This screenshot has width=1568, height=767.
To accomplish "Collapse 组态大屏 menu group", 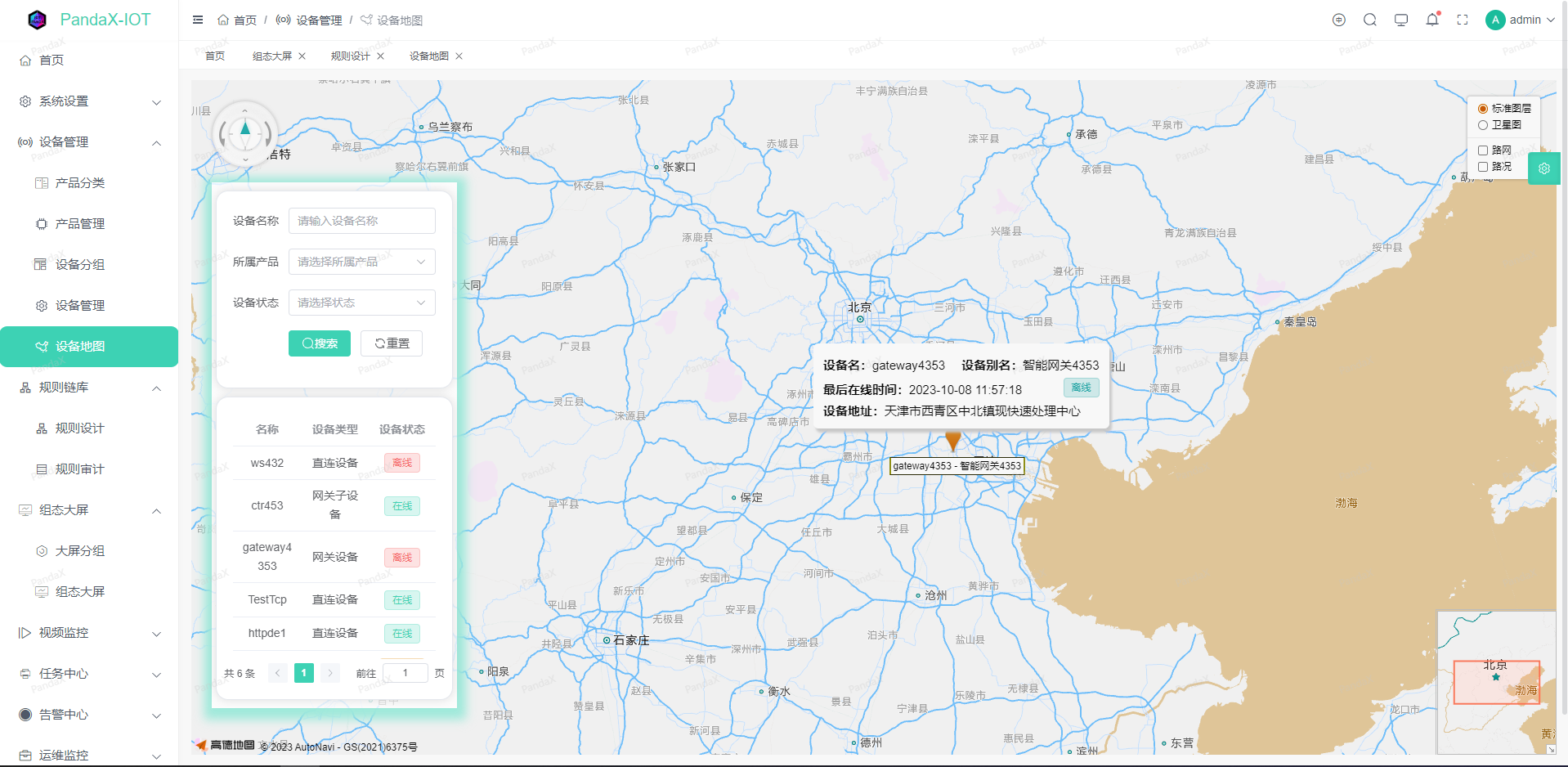I will tap(89, 510).
